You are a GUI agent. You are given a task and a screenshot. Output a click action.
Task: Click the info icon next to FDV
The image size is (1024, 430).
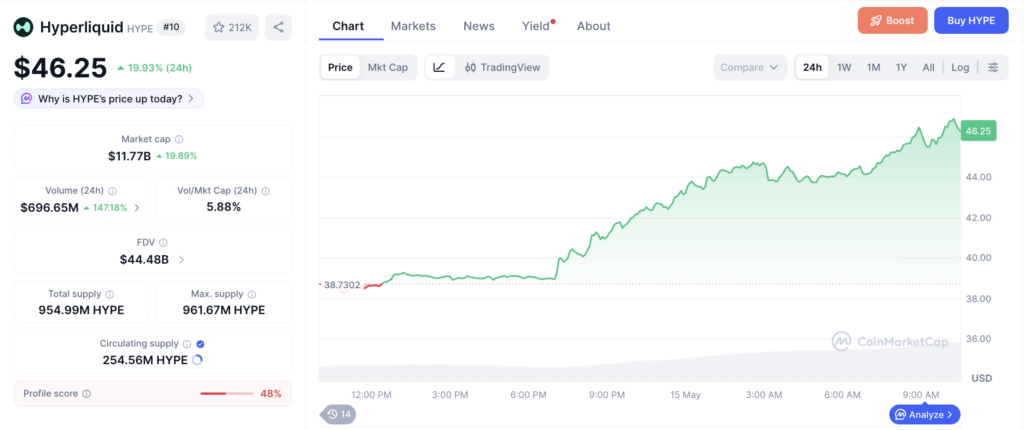[x=163, y=242]
